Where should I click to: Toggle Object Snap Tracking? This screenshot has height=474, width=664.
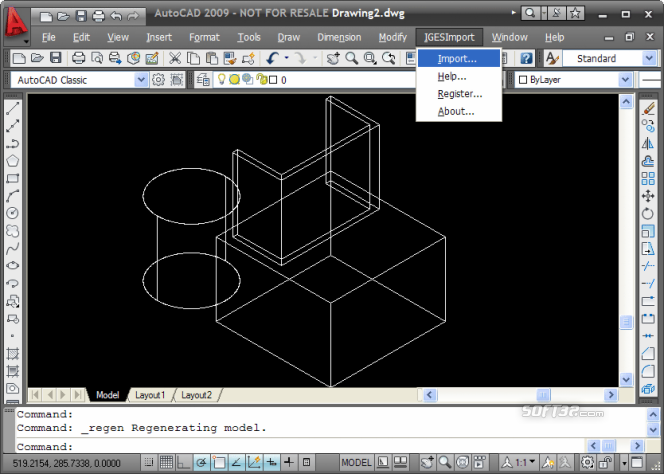coord(236,462)
